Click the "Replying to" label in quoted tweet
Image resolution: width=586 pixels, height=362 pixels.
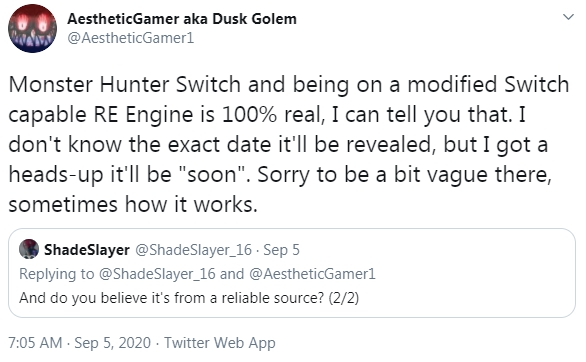pos(56,274)
